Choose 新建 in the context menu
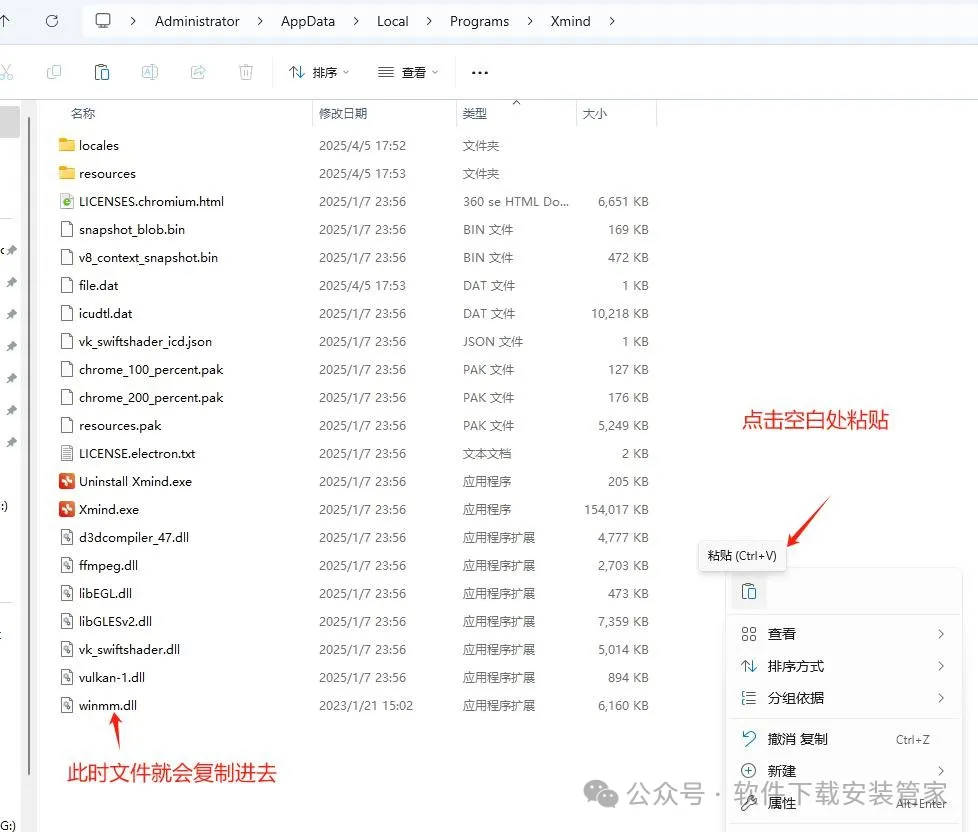978x832 pixels. [843, 771]
